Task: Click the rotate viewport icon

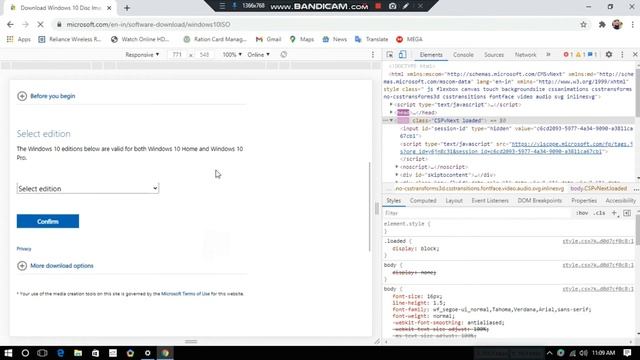Action: pos(284,54)
